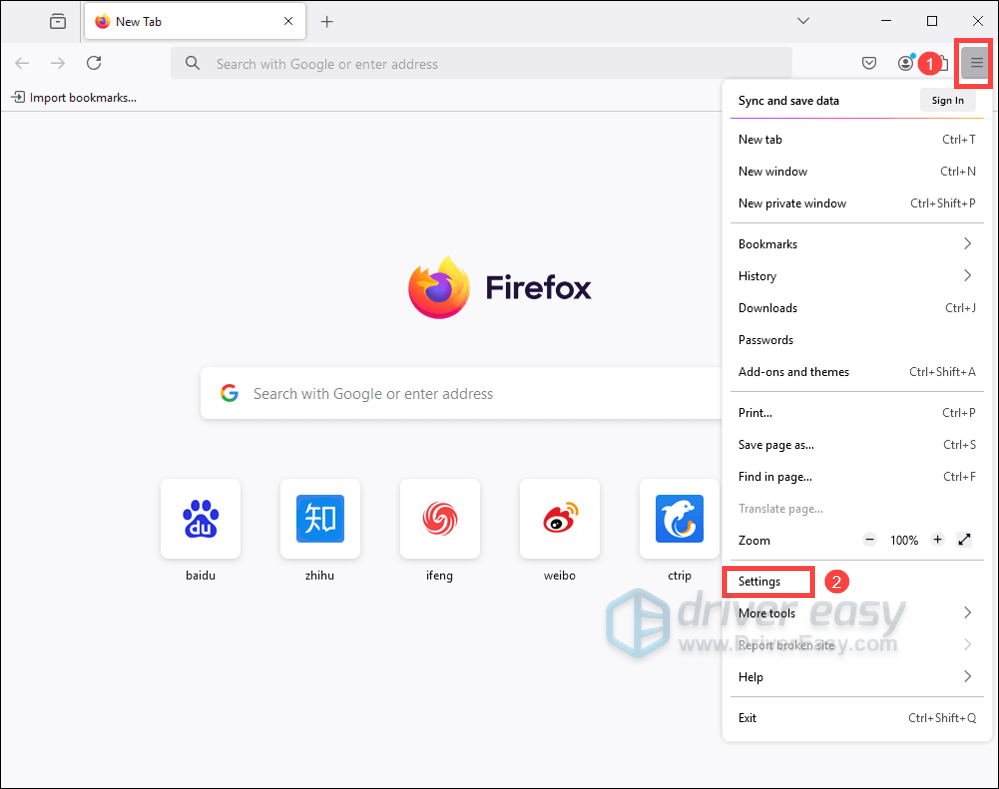Focus the page search box
999x789 pixels.
(461, 393)
